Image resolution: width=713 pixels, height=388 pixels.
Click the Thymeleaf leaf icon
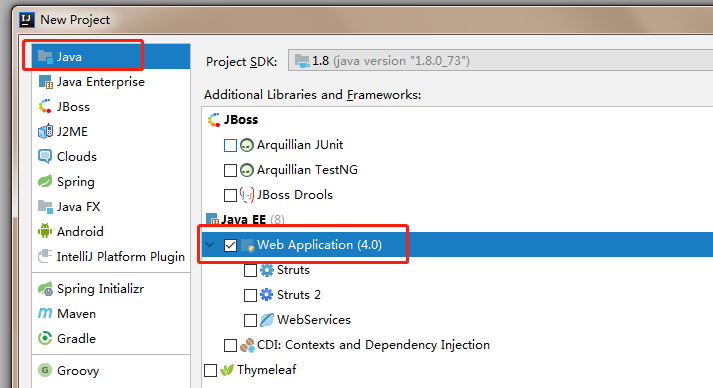pyautogui.click(x=226, y=370)
